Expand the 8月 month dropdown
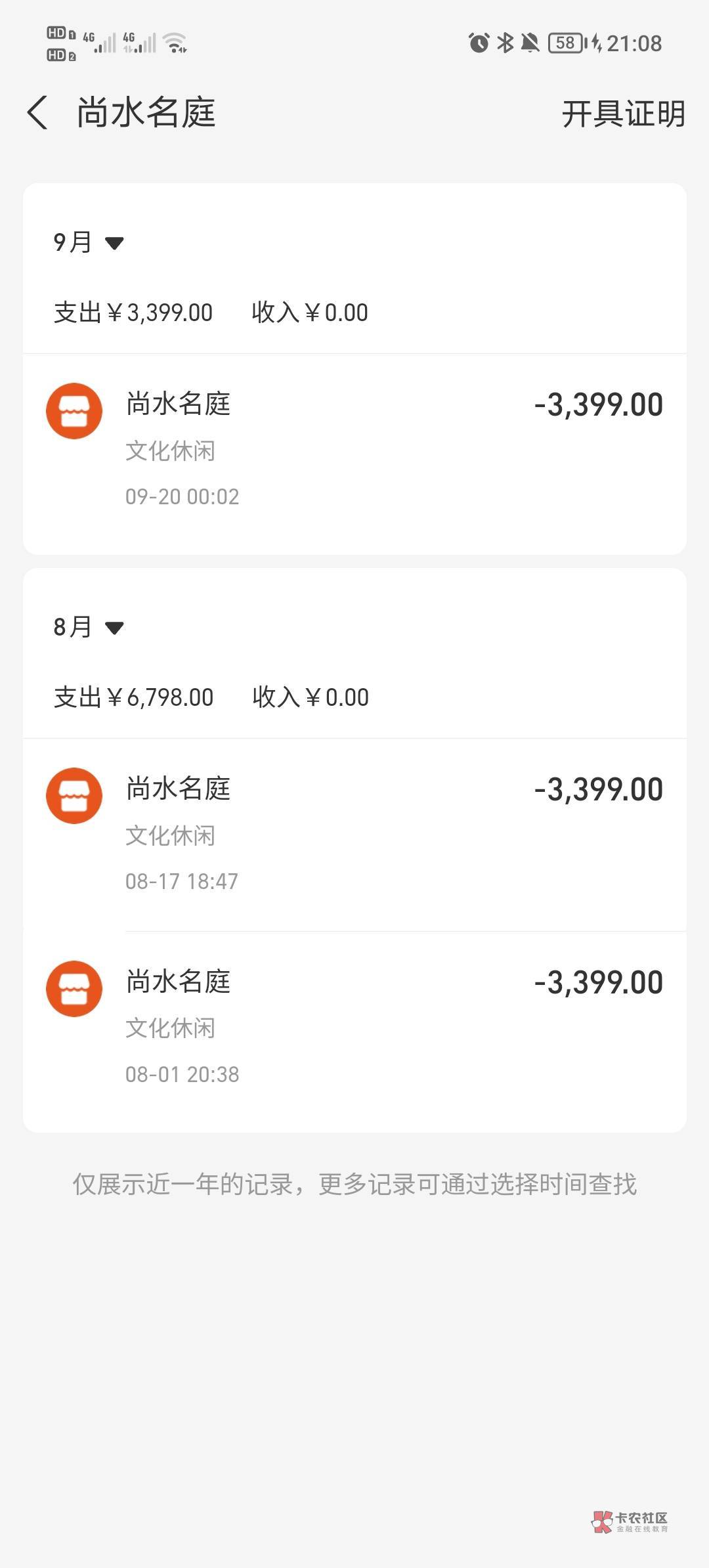 point(89,627)
